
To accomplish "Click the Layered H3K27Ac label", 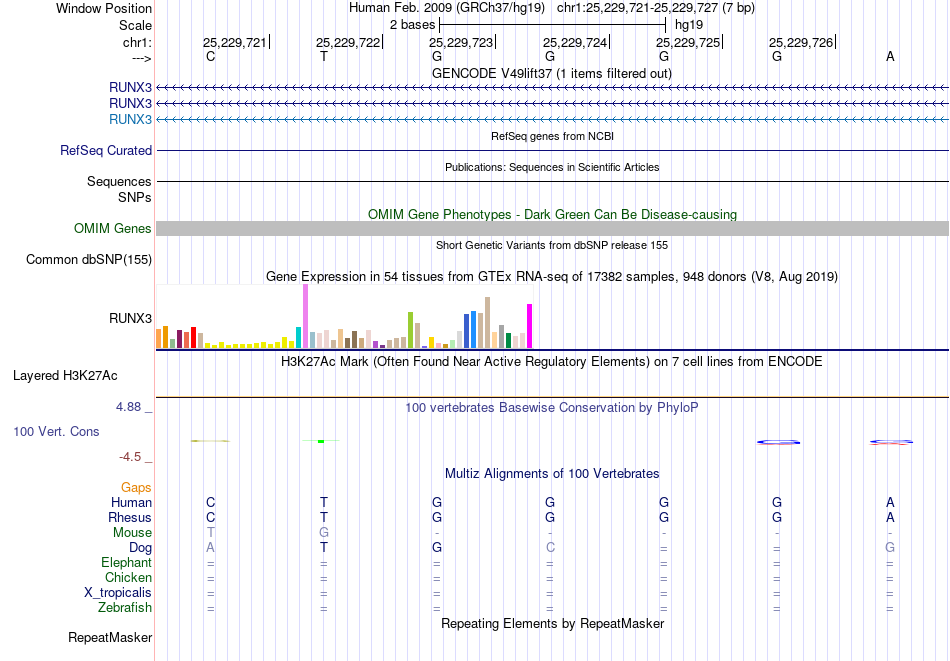I will pos(65,376).
